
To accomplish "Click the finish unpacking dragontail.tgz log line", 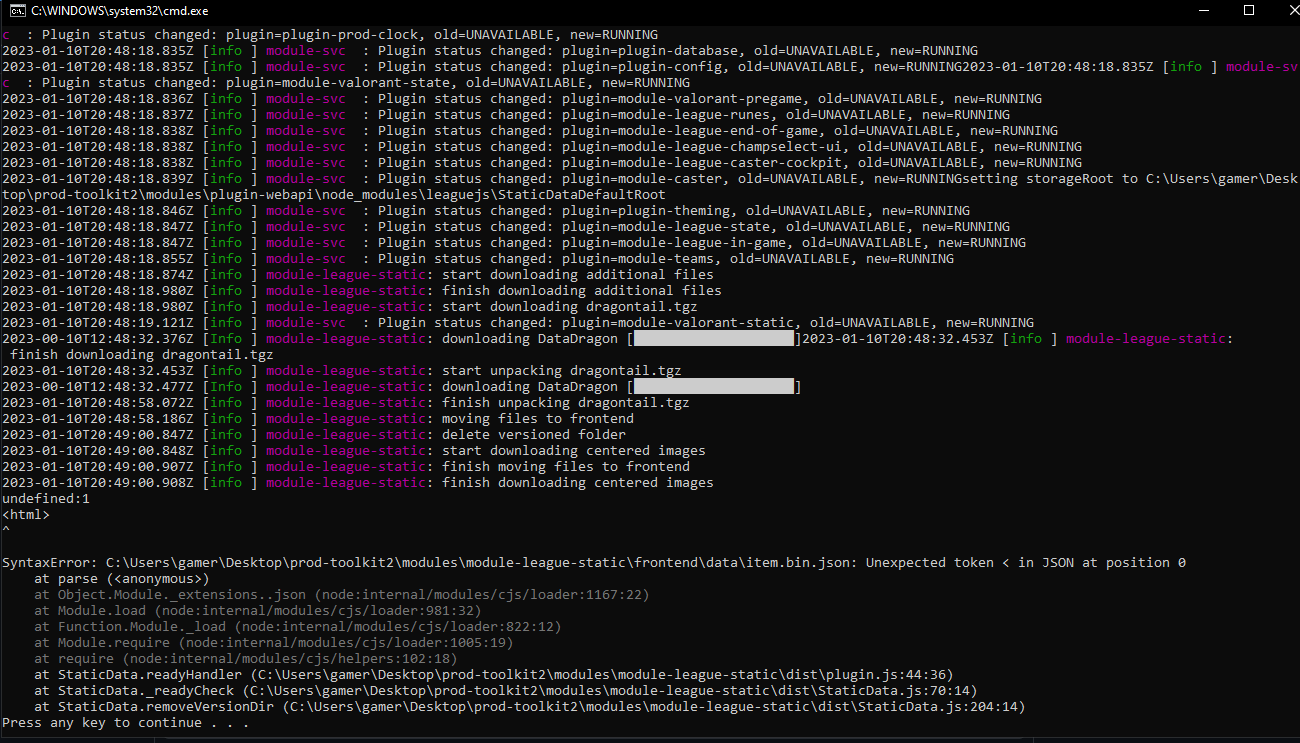I will (x=500, y=402).
